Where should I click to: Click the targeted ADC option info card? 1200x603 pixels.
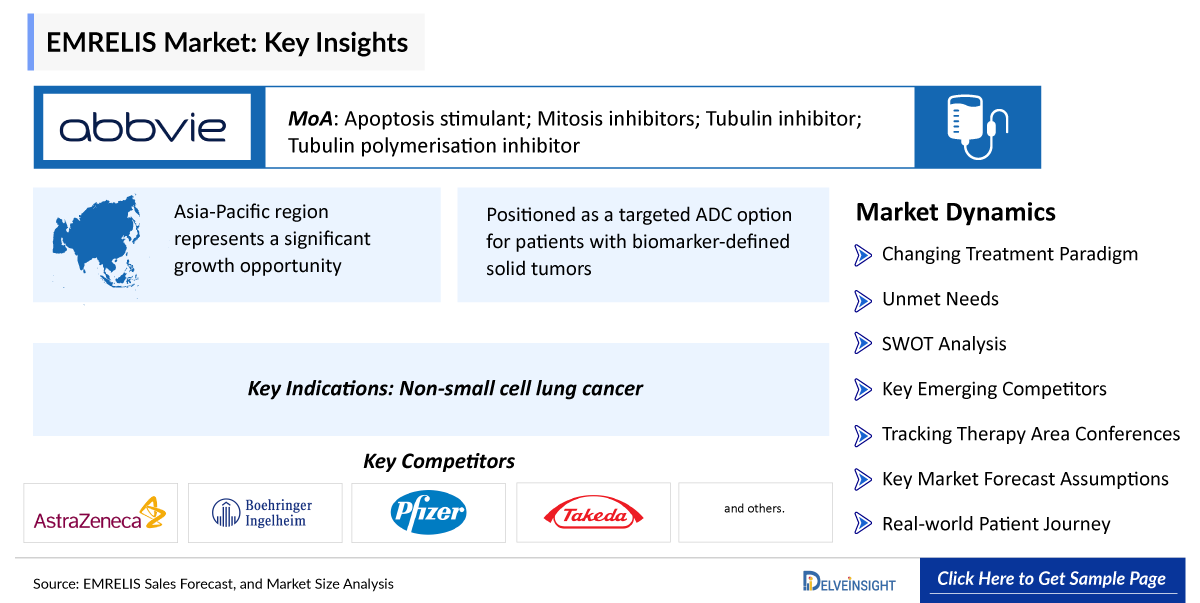point(643,243)
